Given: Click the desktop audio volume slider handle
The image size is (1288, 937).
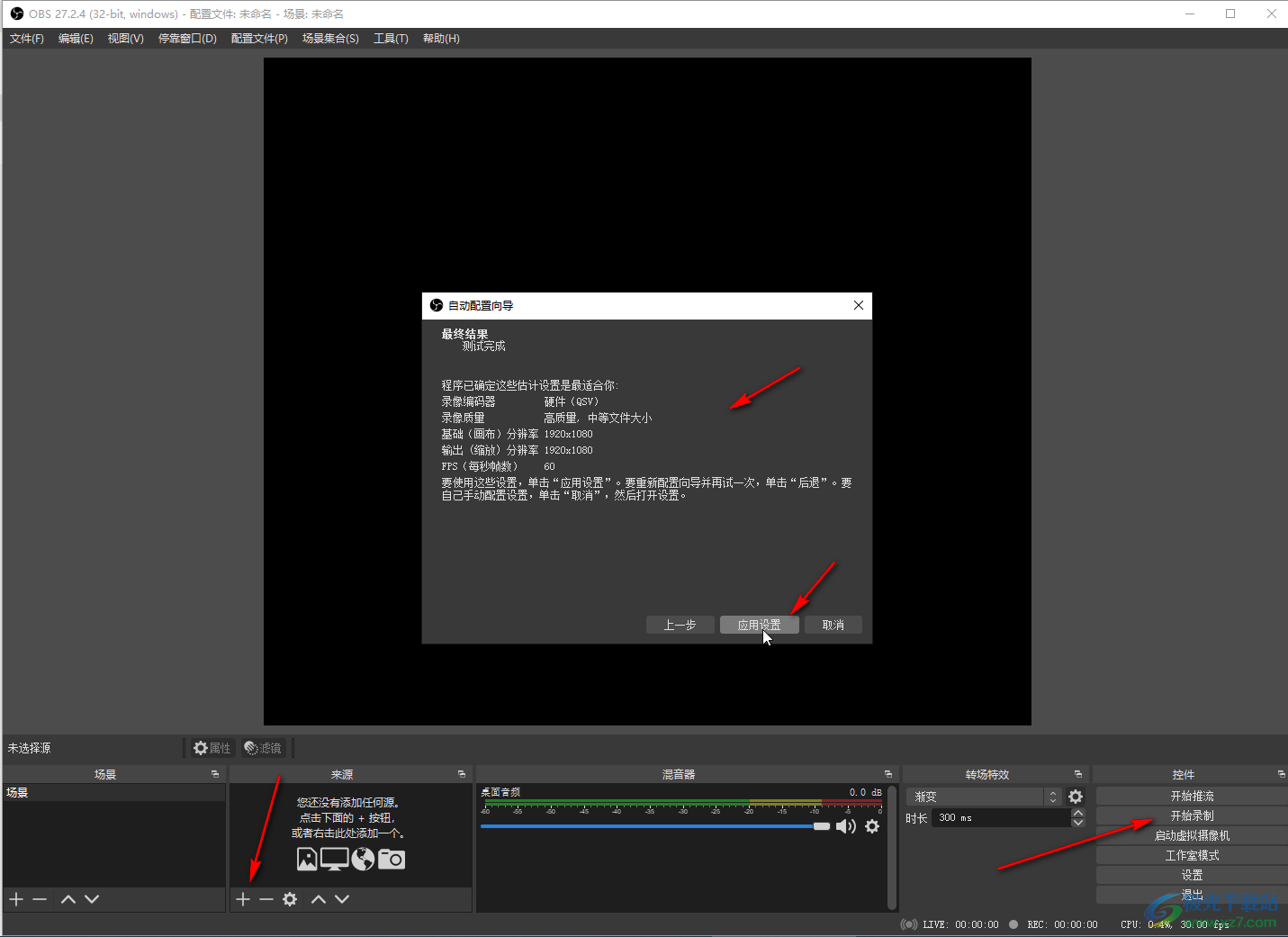Looking at the screenshot, I should coord(821,826).
